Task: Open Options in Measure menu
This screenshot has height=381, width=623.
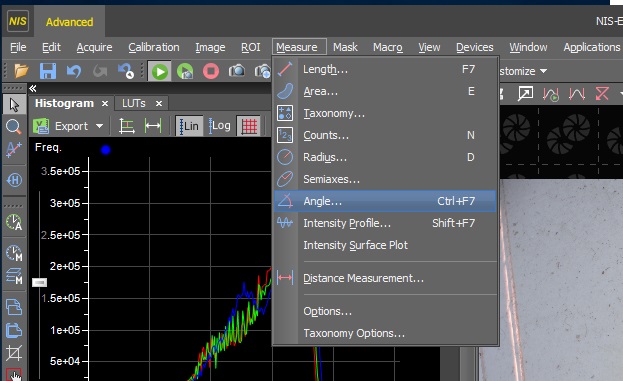Action: pos(385,311)
